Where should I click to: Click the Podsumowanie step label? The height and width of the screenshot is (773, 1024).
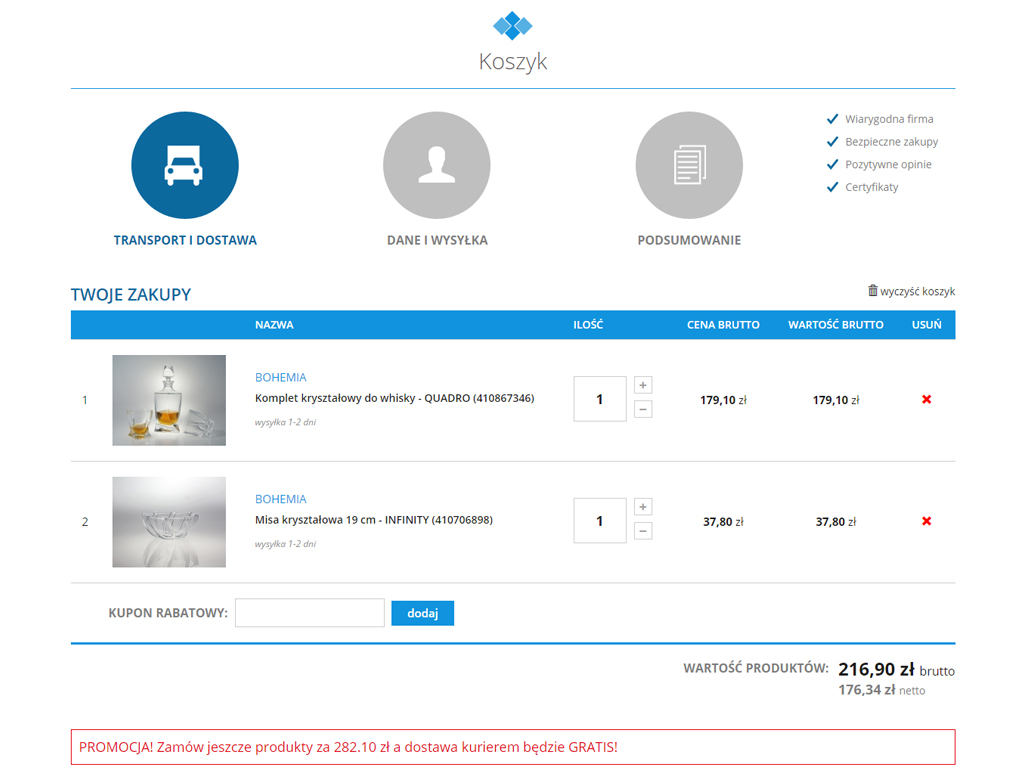(x=689, y=240)
